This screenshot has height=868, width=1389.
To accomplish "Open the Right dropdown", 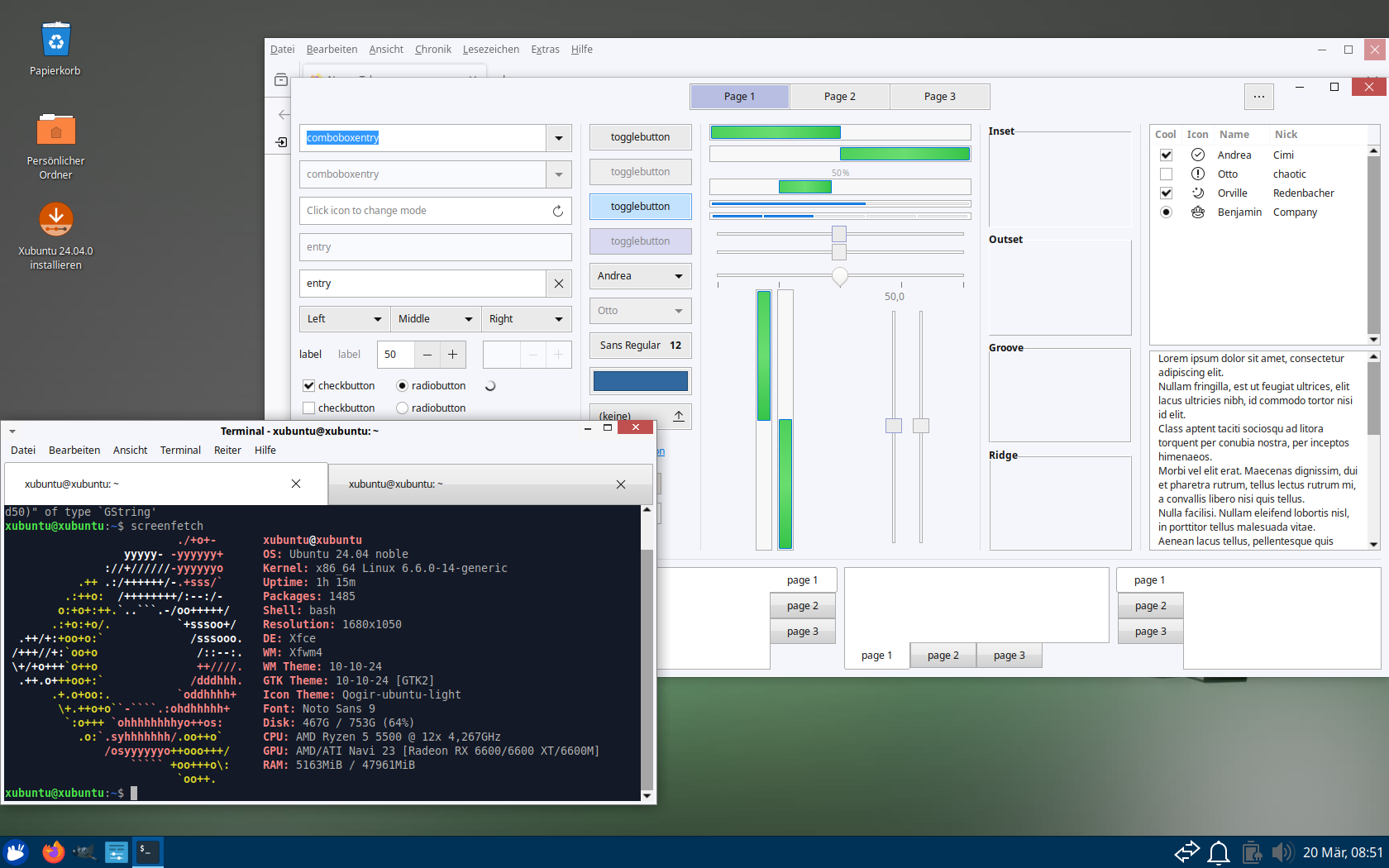I will tap(526, 319).
